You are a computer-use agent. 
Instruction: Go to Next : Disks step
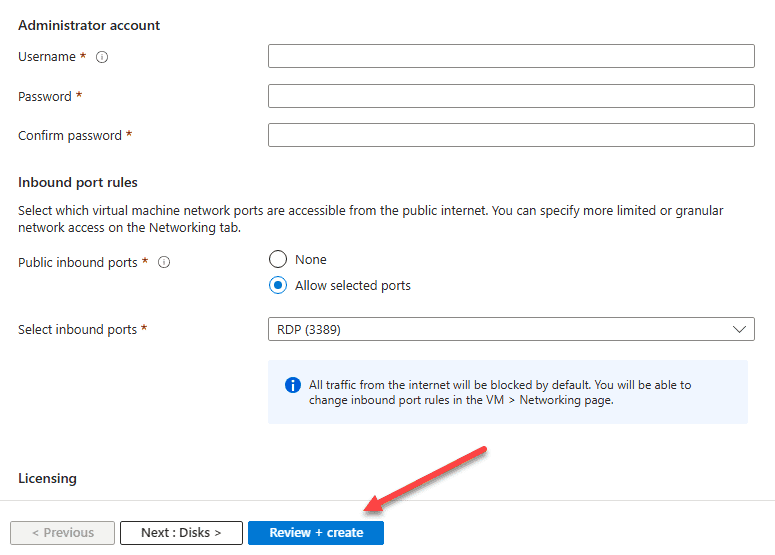pyautogui.click(x=181, y=533)
